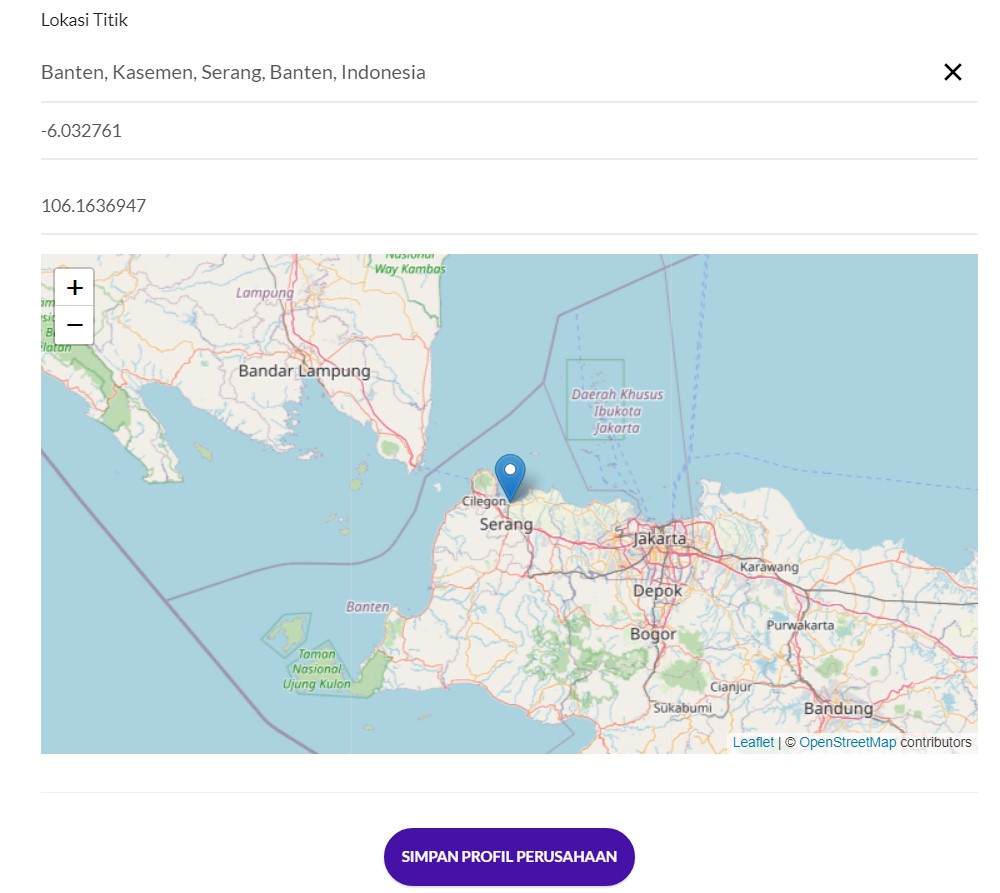Click Purwakarta label on the map
Screen dimensions: 1000x893
pos(799,625)
